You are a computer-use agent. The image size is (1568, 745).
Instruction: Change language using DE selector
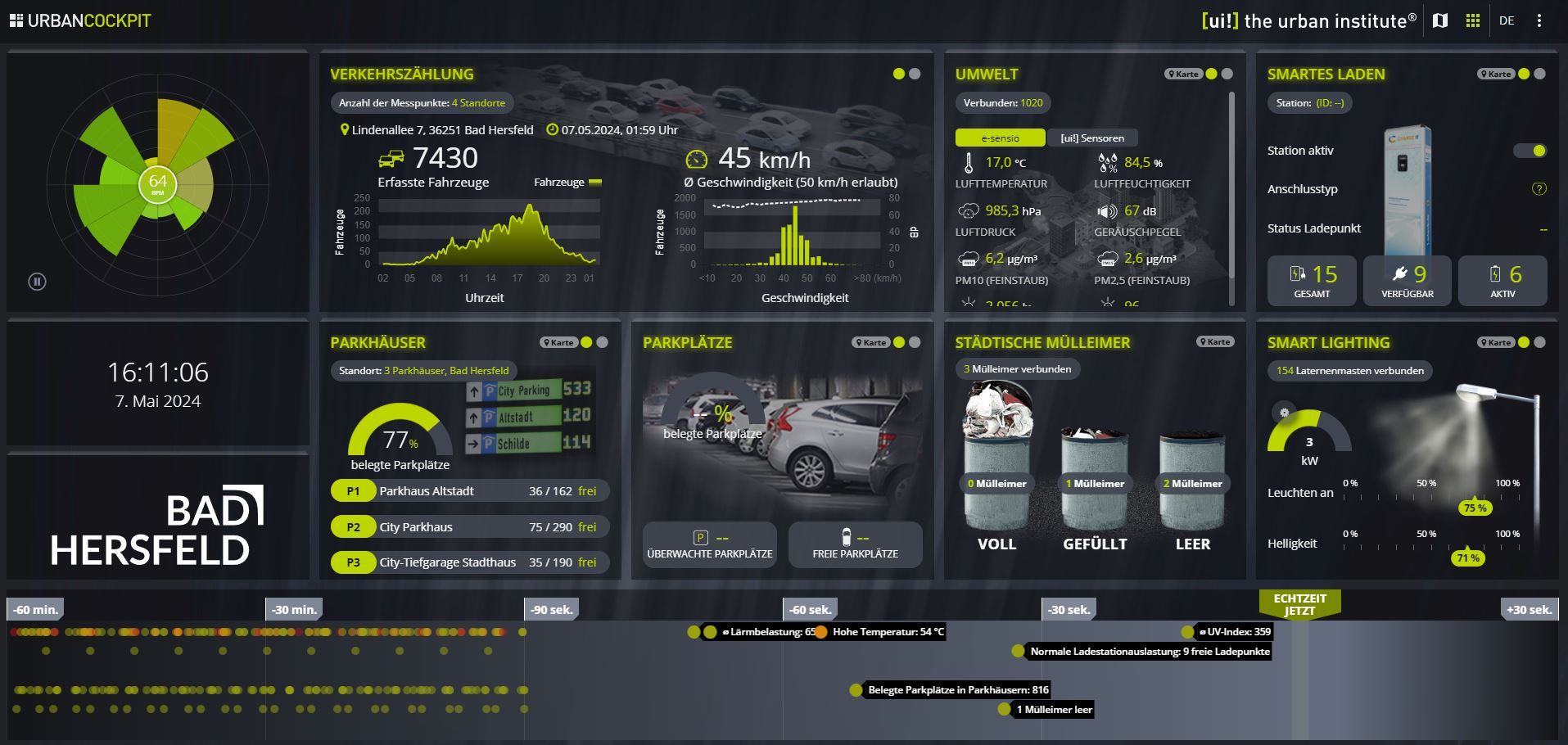click(x=1507, y=20)
